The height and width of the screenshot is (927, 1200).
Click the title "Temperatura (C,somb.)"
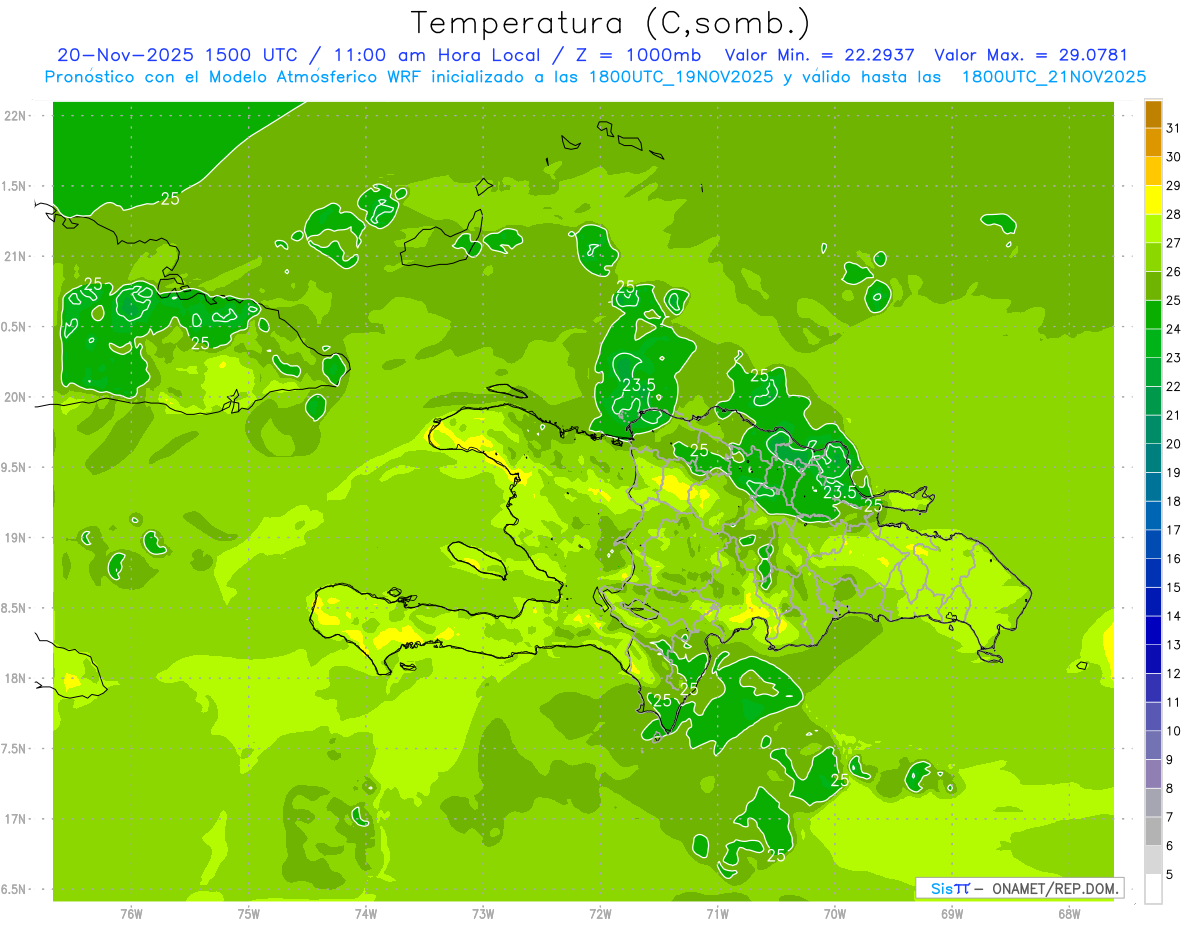click(610, 23)
